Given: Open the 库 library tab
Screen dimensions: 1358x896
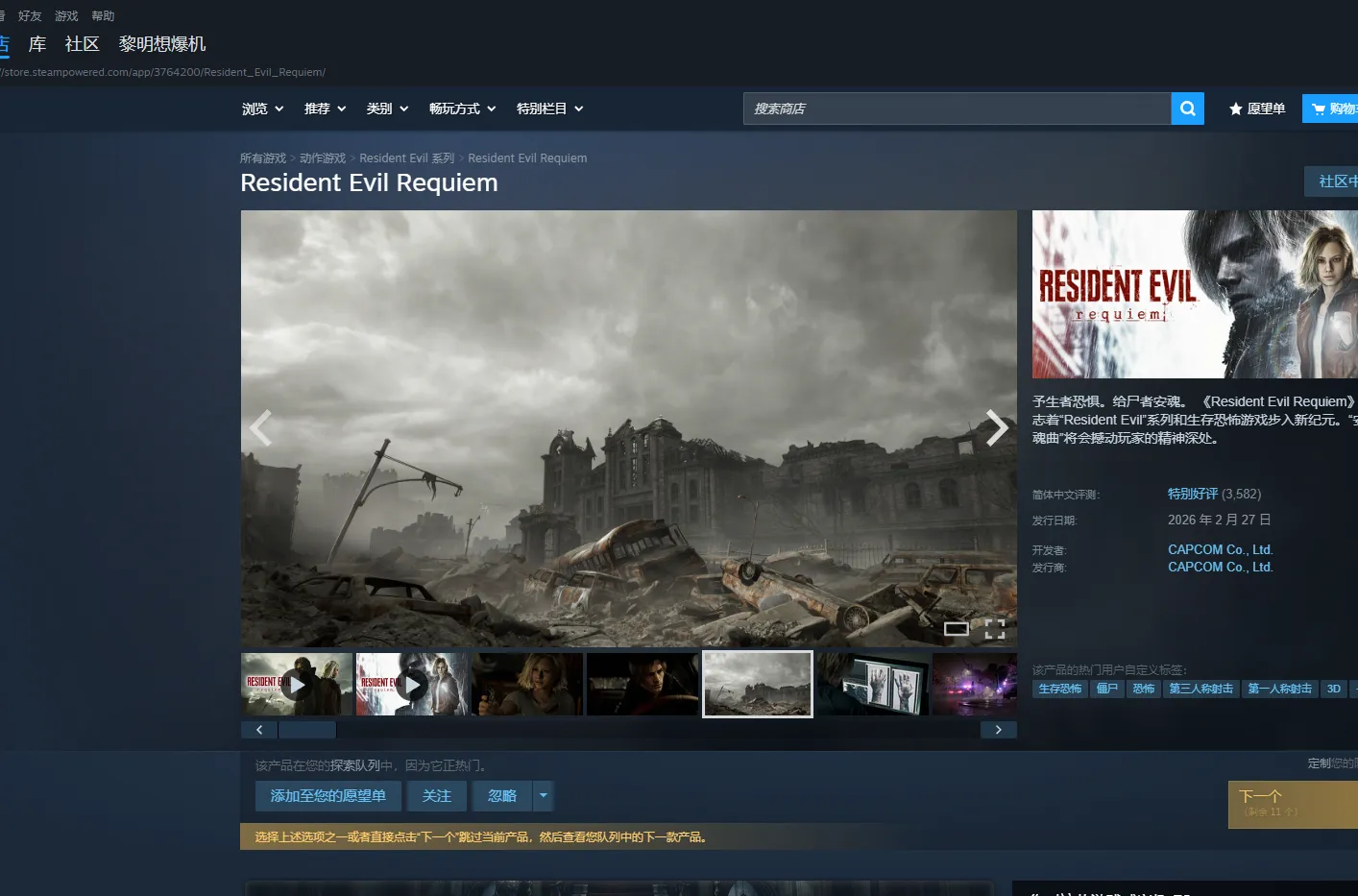Looking at the screenshot, I should pyautogui.click(x=37, y=44).
